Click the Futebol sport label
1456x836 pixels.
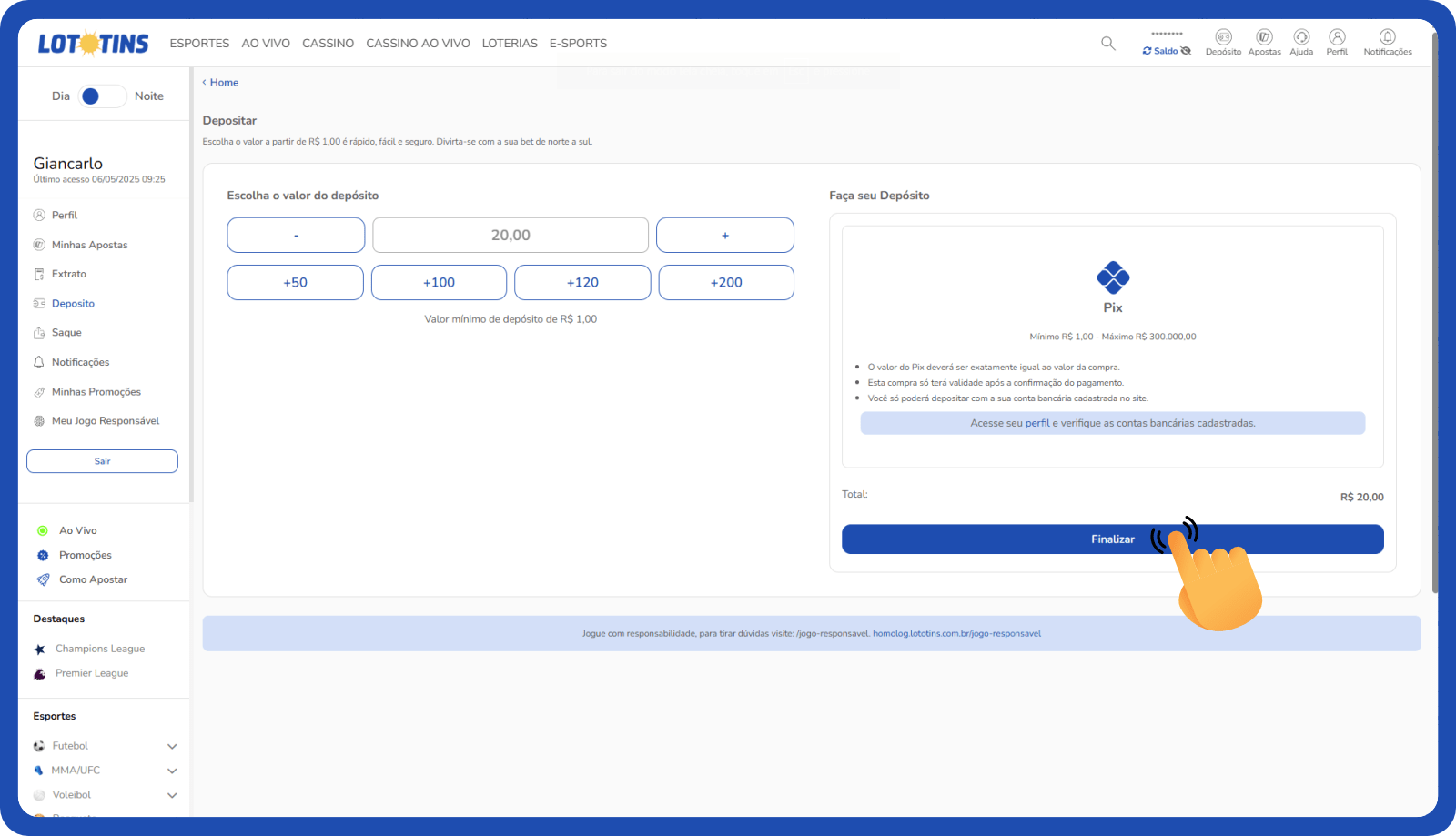coord(70,746)
